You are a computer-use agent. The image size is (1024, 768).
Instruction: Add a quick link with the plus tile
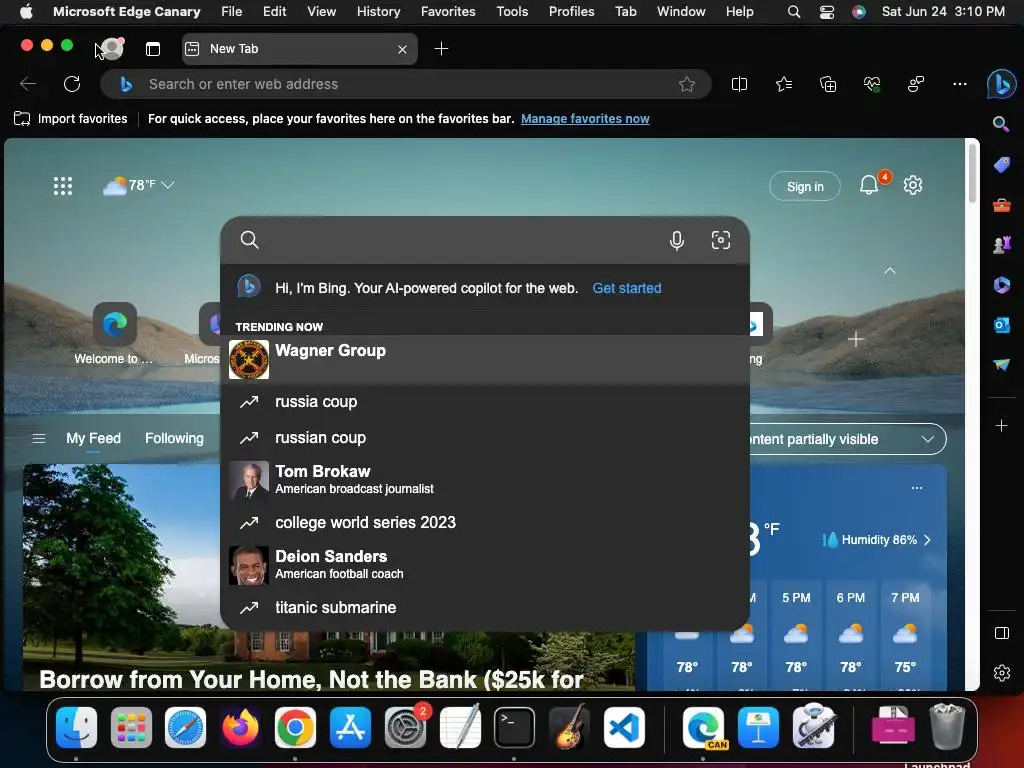click(856, 339)
